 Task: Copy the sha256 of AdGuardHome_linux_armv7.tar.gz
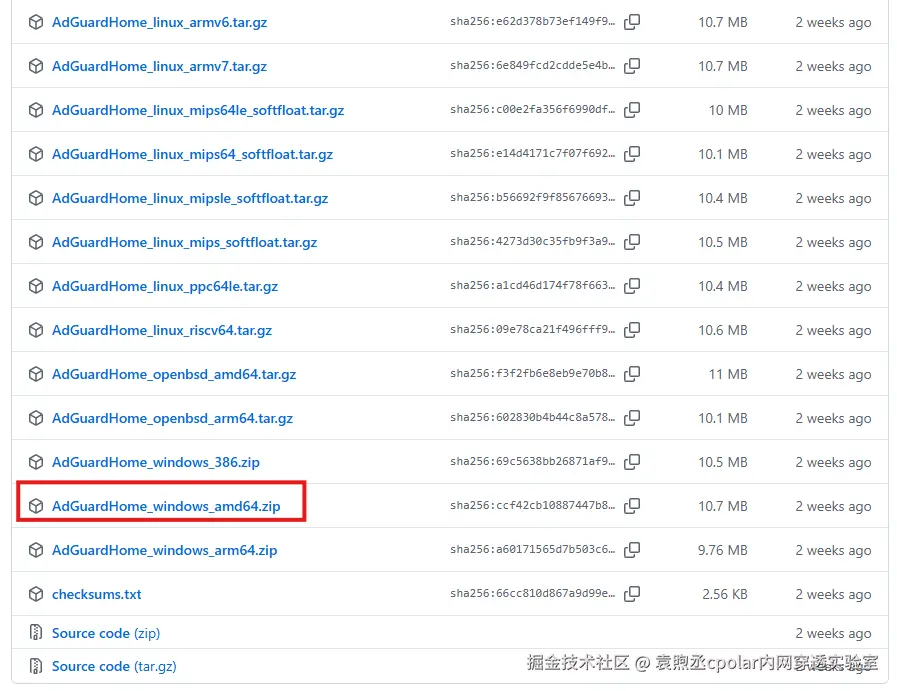click(x=632, y=66)
